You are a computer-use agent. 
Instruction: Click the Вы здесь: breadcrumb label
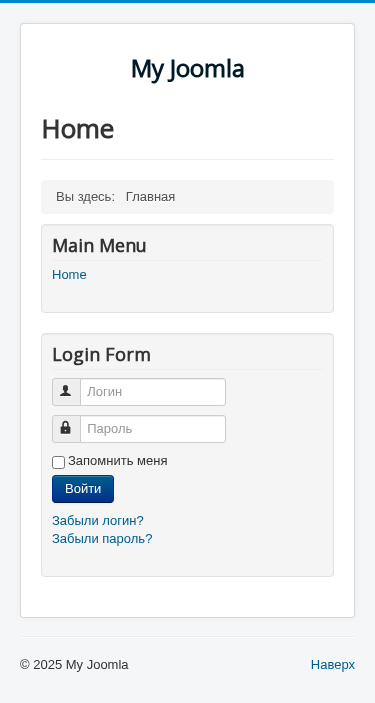[85, 197]
